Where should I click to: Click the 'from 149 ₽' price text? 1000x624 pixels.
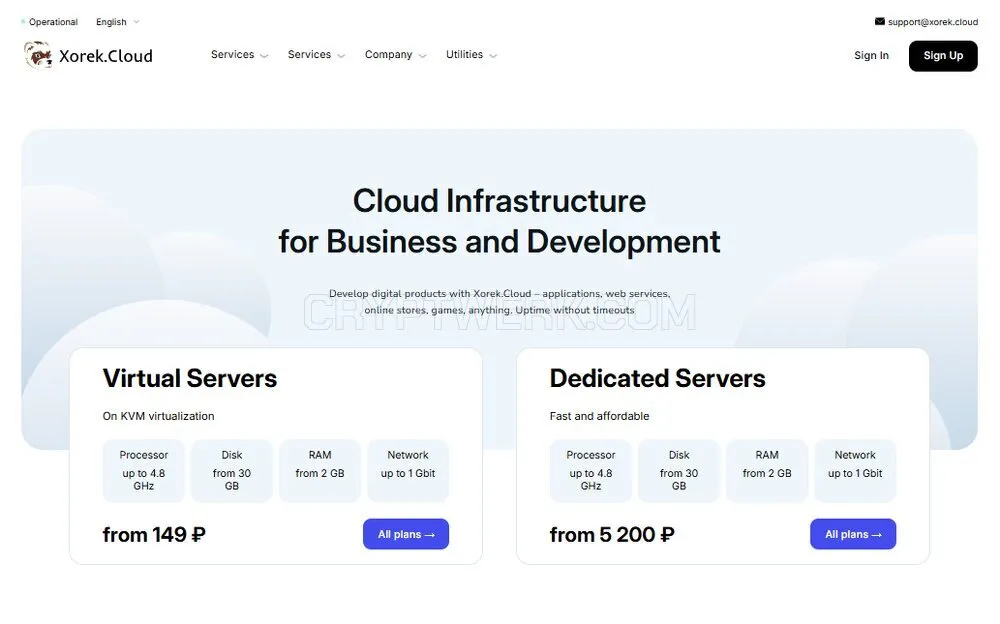(x=154, y=535)
